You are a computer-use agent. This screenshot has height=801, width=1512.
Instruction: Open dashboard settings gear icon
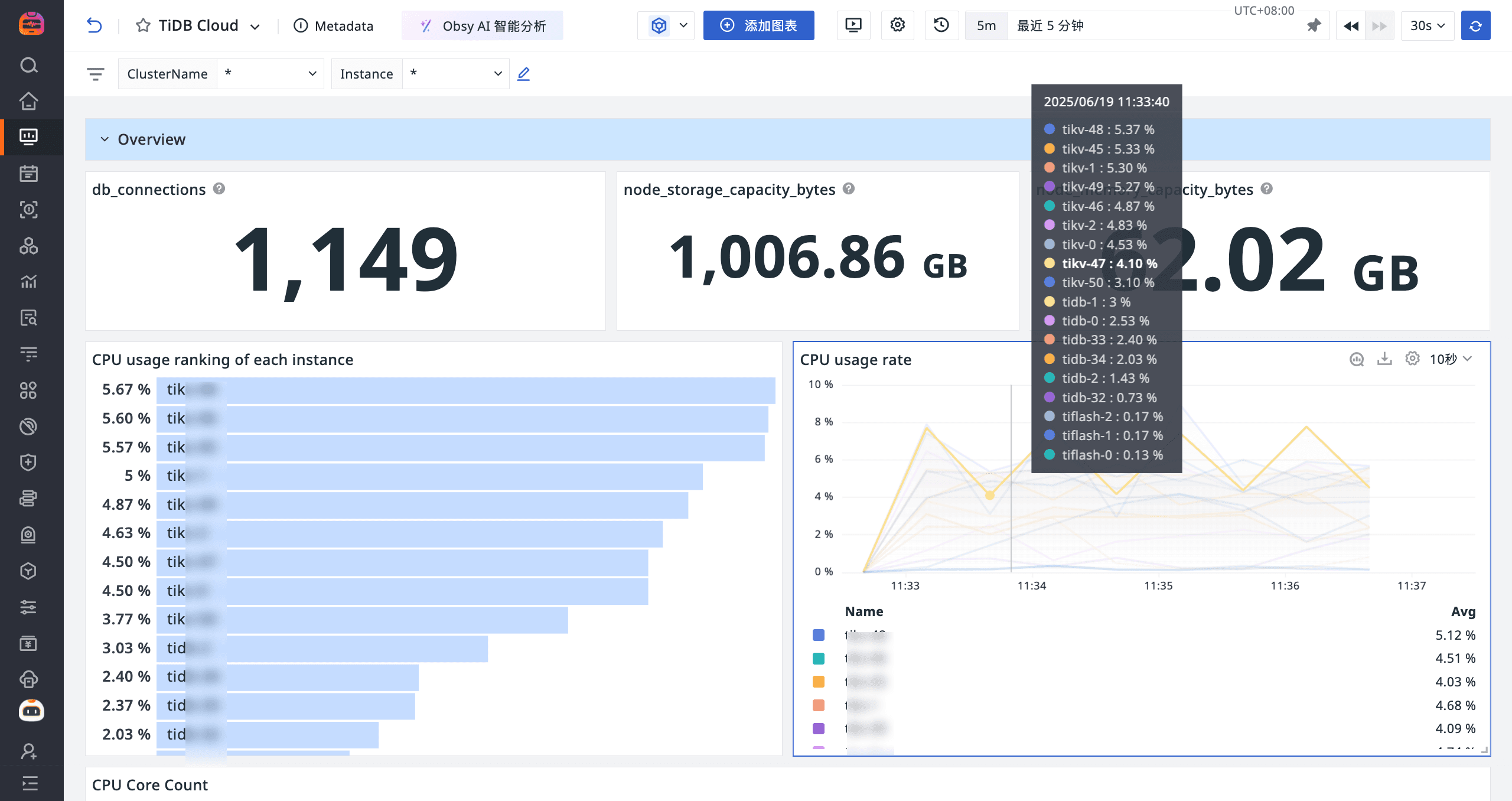click(x=897, y=25)
